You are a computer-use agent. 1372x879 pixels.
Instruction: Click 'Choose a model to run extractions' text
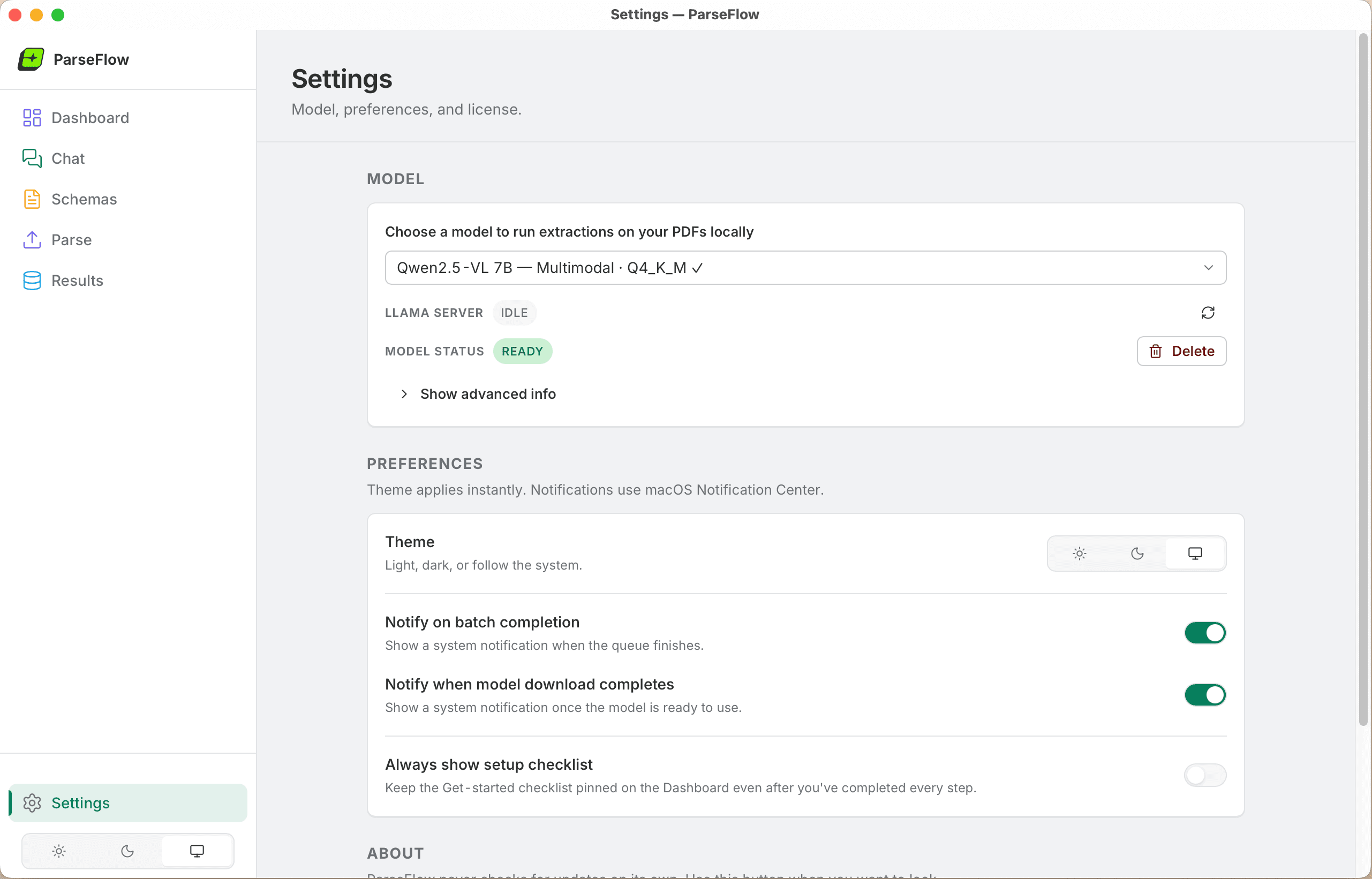(569, 232)
